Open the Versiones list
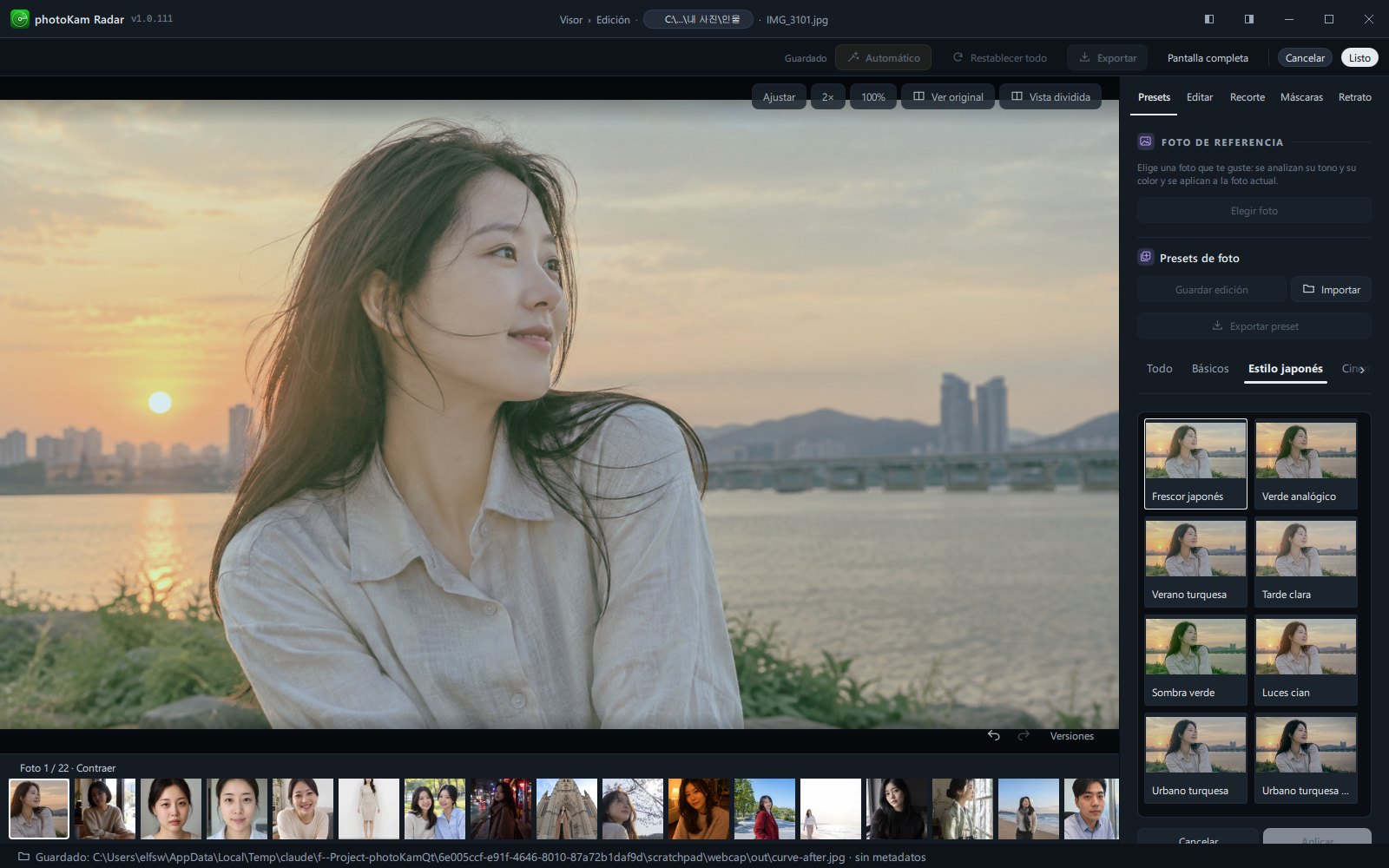1389x868 pixels. click(x=1072, y=736)
